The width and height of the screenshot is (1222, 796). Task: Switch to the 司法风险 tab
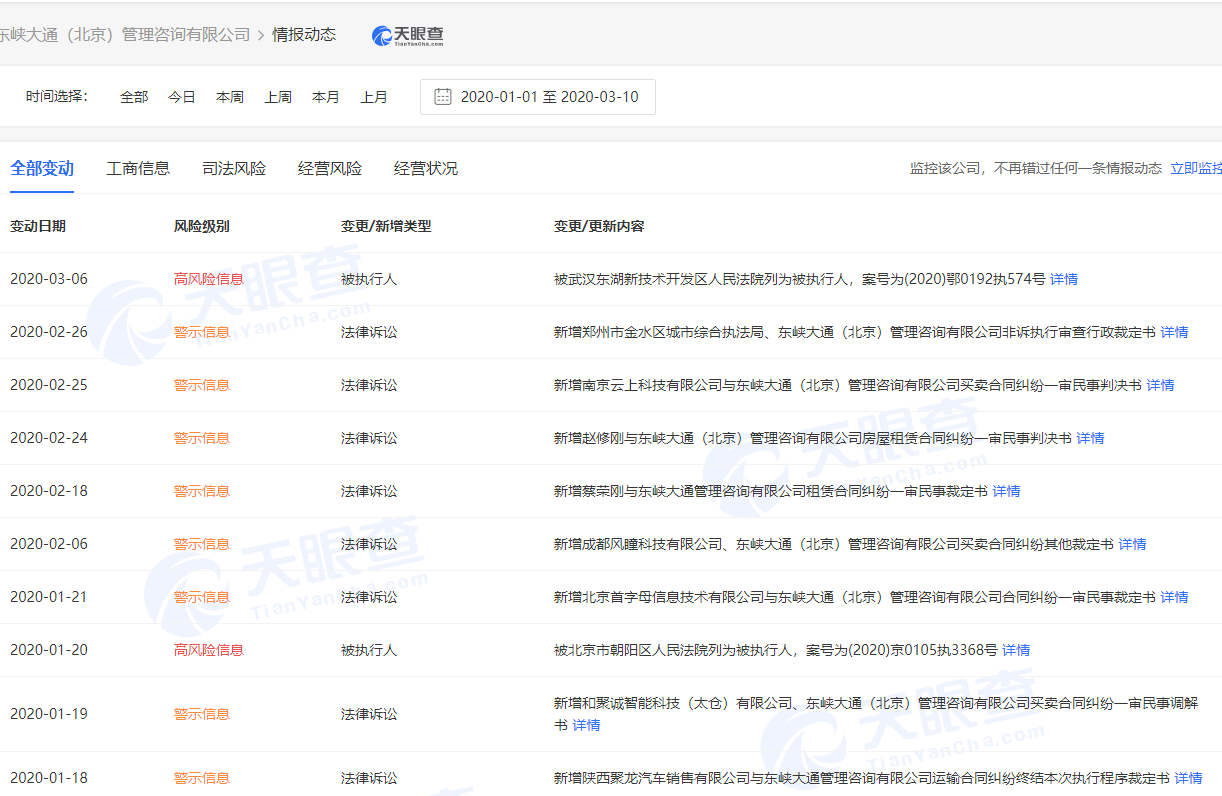click(x=234, y=168)
